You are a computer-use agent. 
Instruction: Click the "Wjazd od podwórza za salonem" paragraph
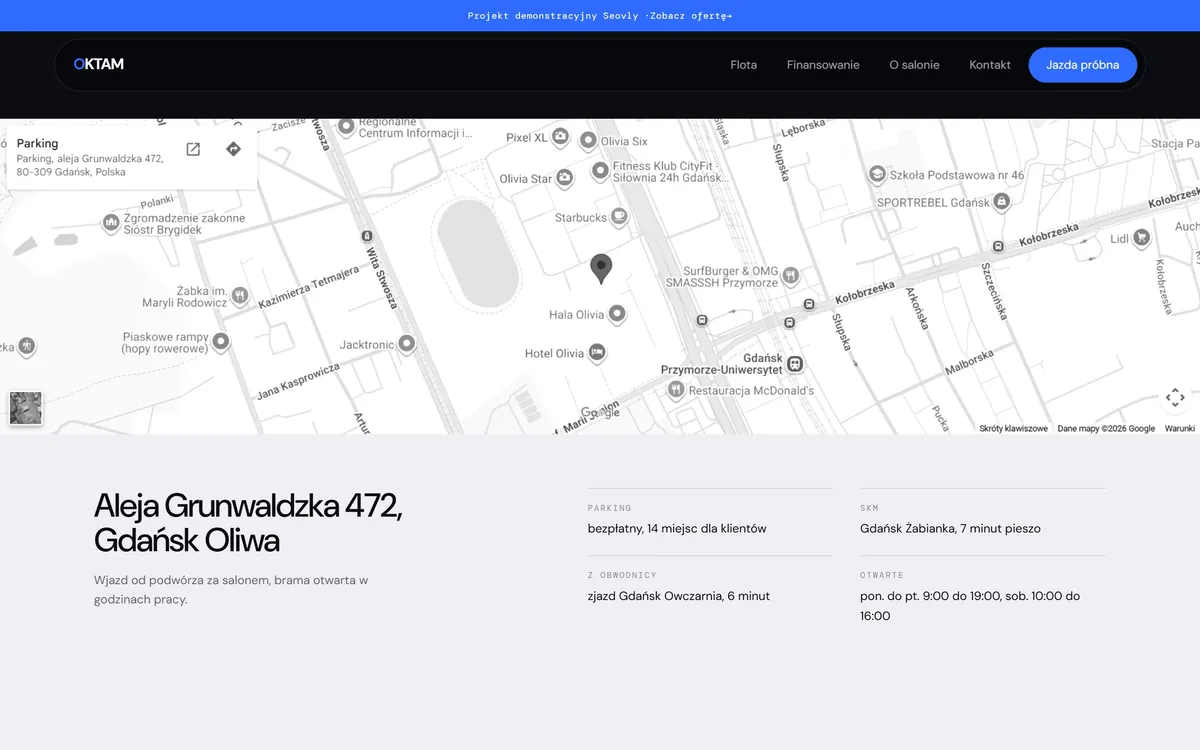click(232, 590)
